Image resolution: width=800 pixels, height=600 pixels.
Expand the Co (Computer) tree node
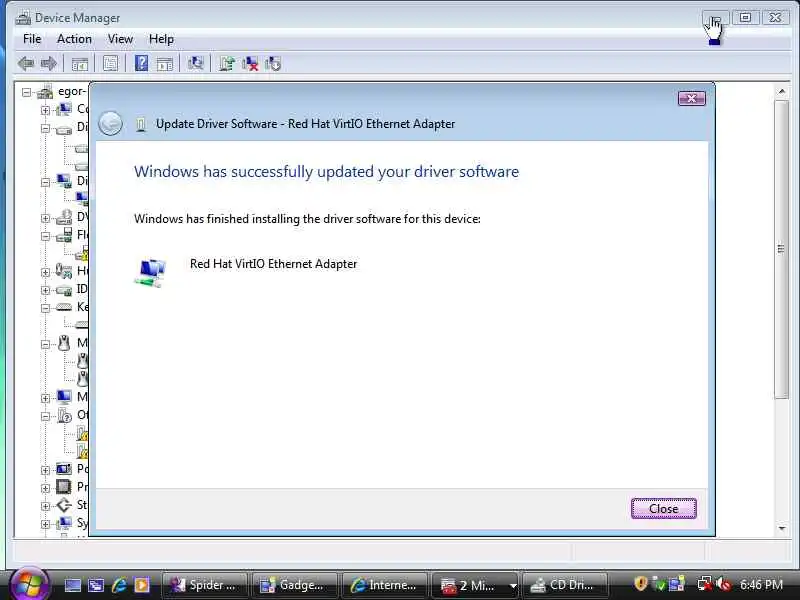point(45,110)
